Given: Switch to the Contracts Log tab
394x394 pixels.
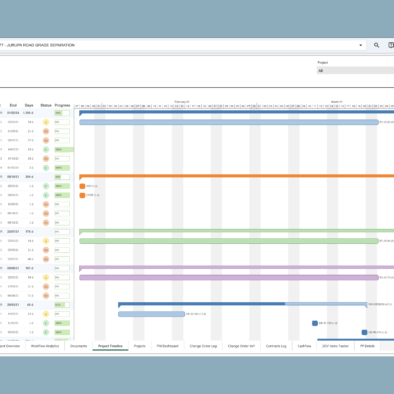Looking at the screenshot, I should click(276, 346).
